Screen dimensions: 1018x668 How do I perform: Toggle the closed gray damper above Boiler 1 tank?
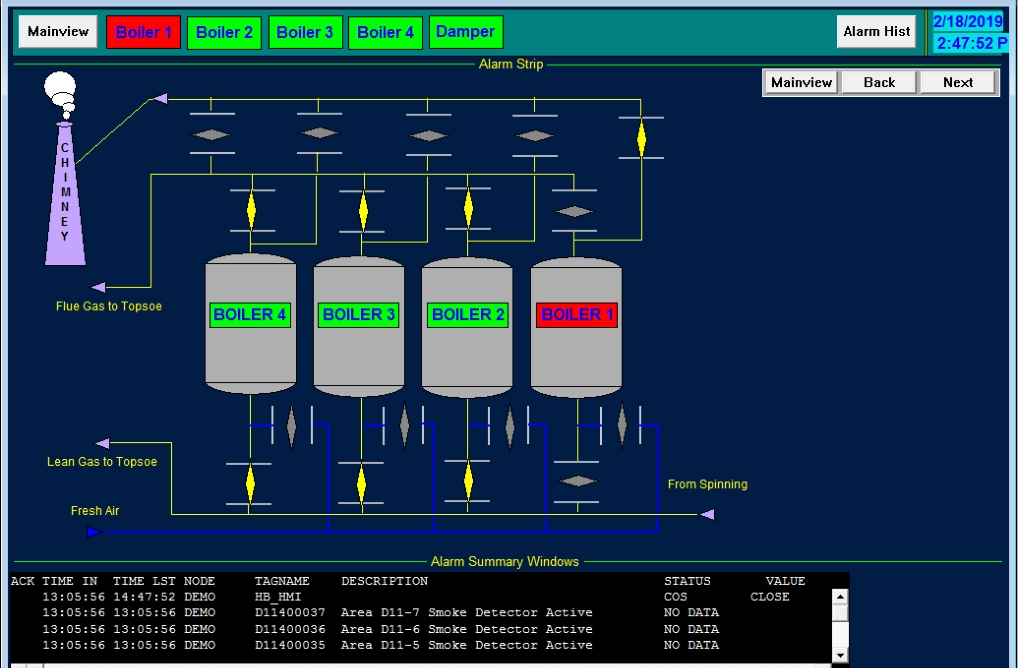point(574,211)
